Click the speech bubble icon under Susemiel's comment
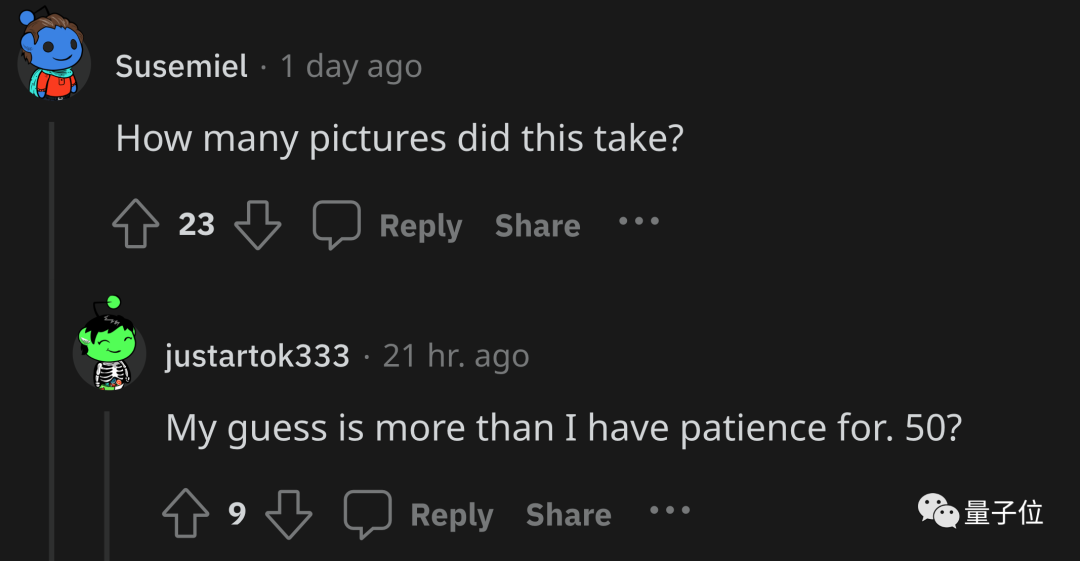This screenshot has width=1080, height=561. (x=336, y=225)
